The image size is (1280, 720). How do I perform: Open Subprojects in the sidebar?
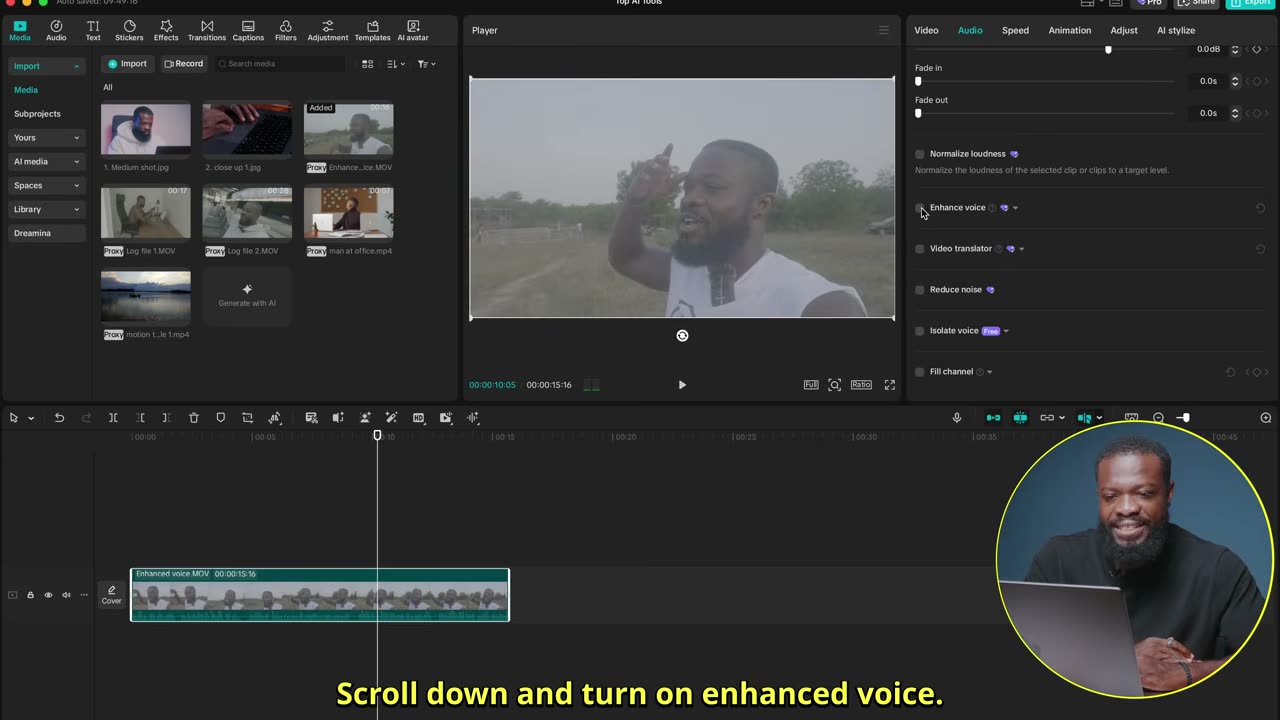pyautogui.click(x=37, y=114)
